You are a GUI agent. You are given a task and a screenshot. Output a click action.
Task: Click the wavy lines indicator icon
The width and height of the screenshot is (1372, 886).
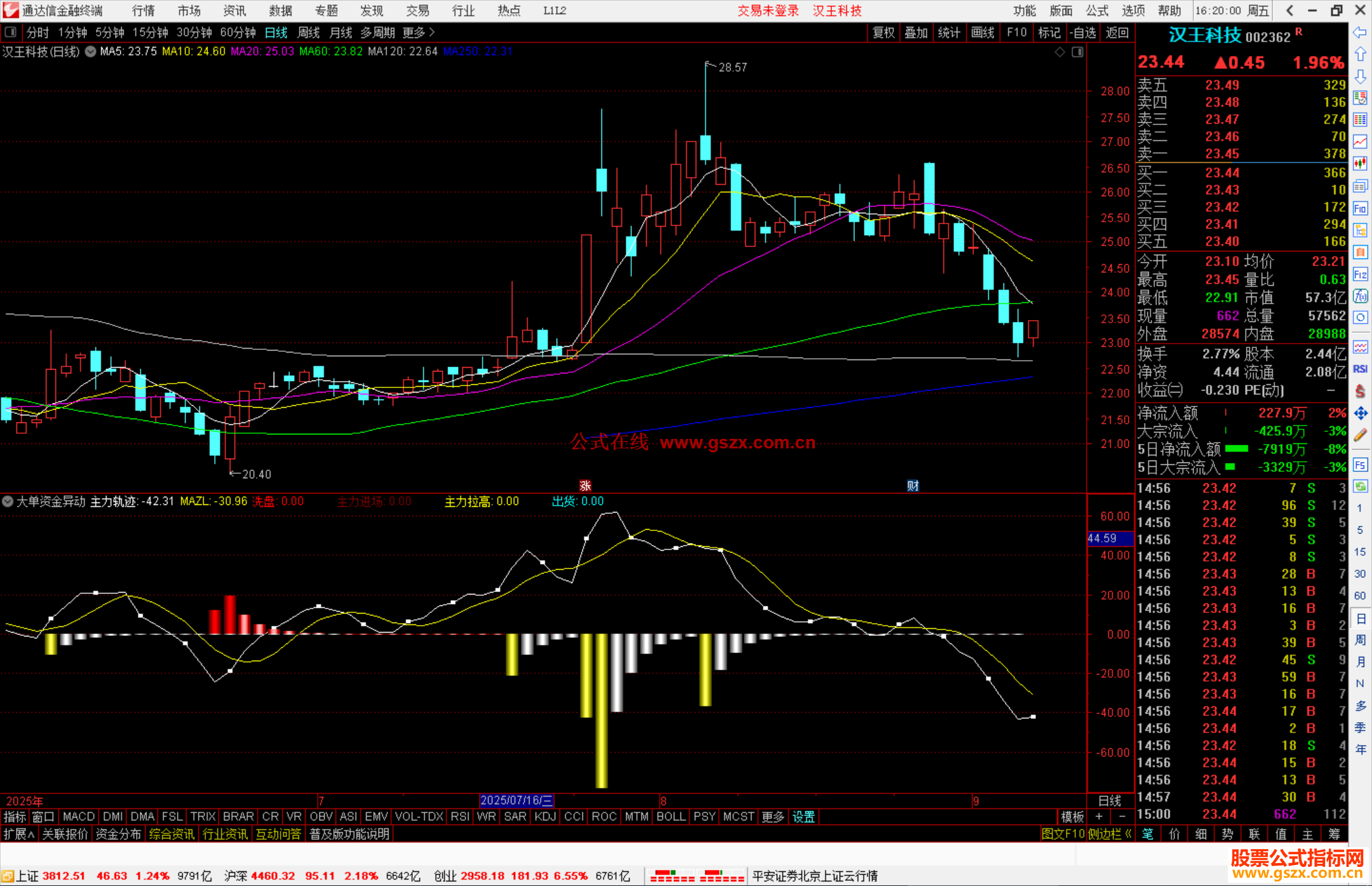click(1360, 347)
